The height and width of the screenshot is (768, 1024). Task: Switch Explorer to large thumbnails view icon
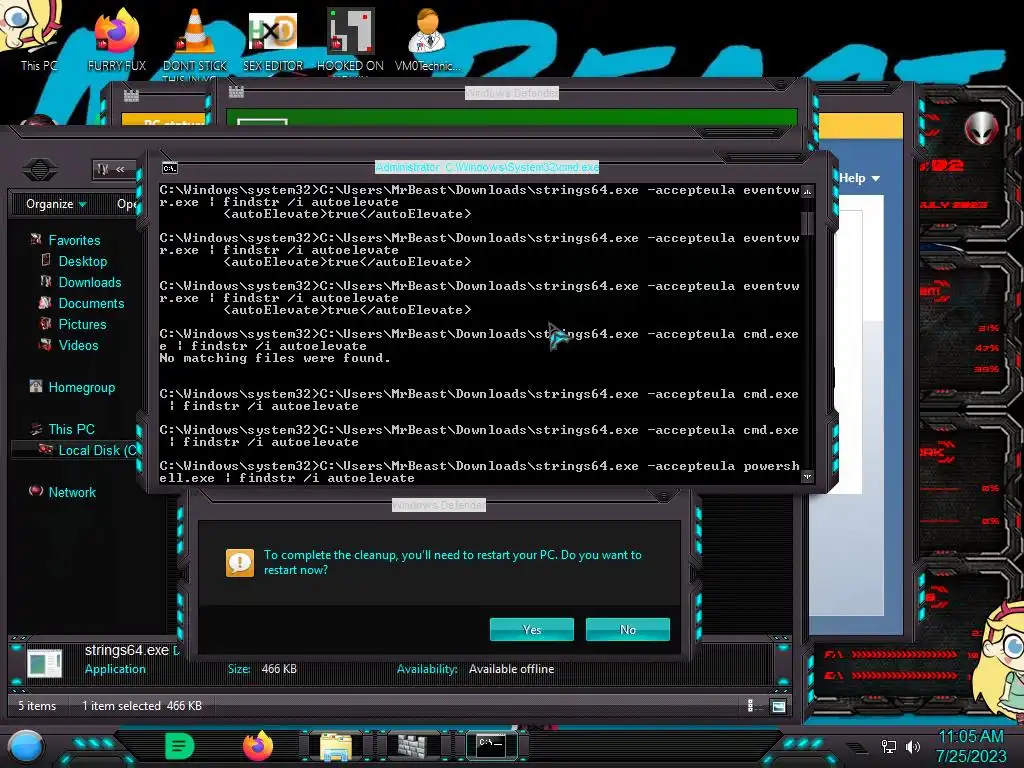point(778,705)
